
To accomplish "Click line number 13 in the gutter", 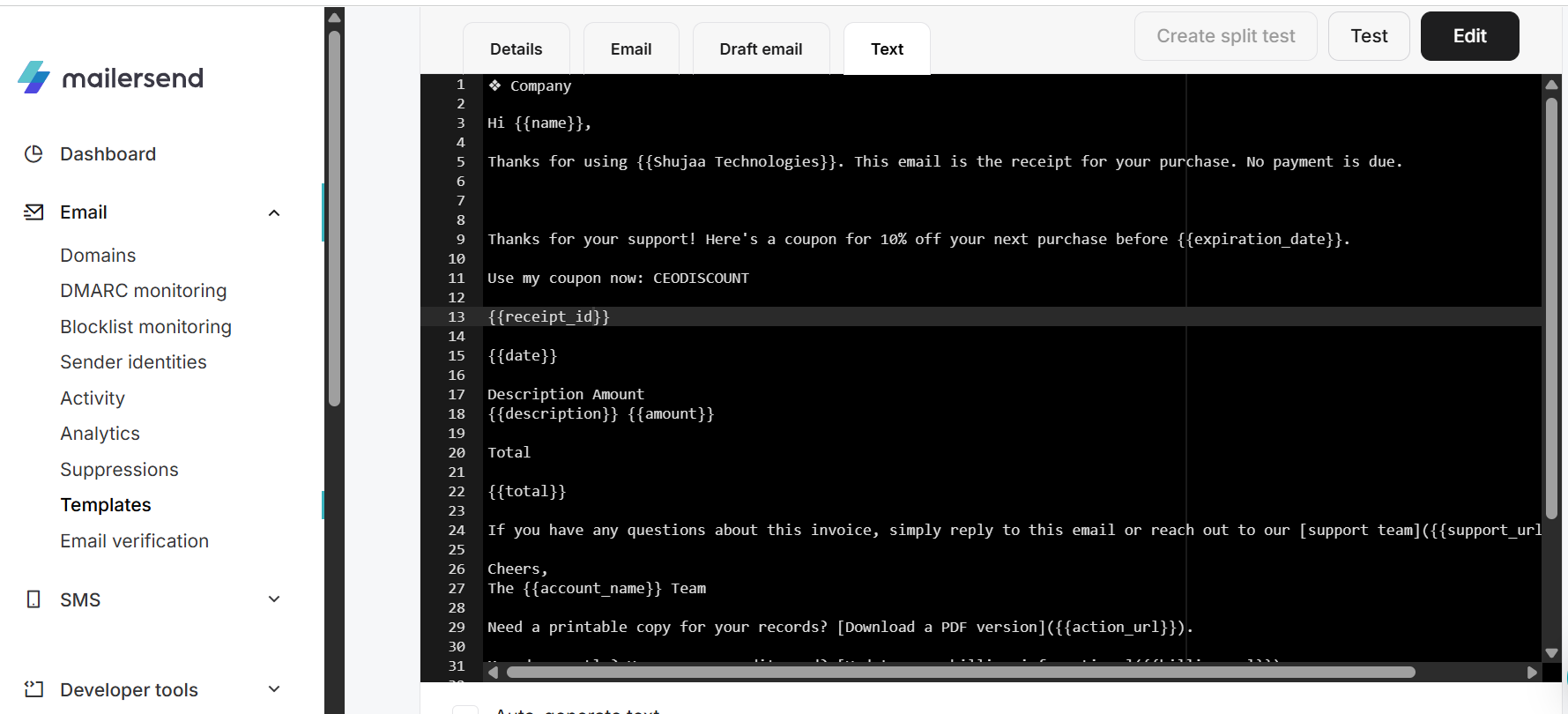I will pos(457,316).
